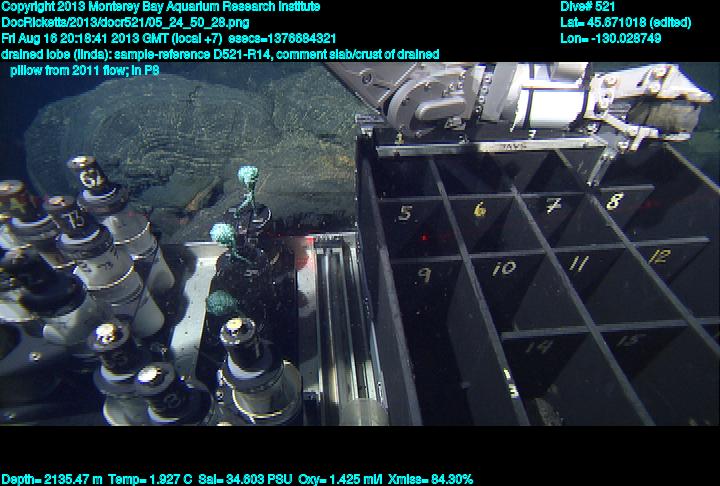Click sample box compartment number 12
This screenshot has width=720, height=486.
(657, 256)
